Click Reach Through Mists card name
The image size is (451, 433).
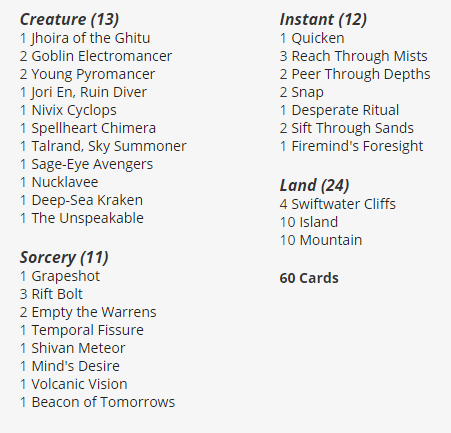tap(359, 56)
